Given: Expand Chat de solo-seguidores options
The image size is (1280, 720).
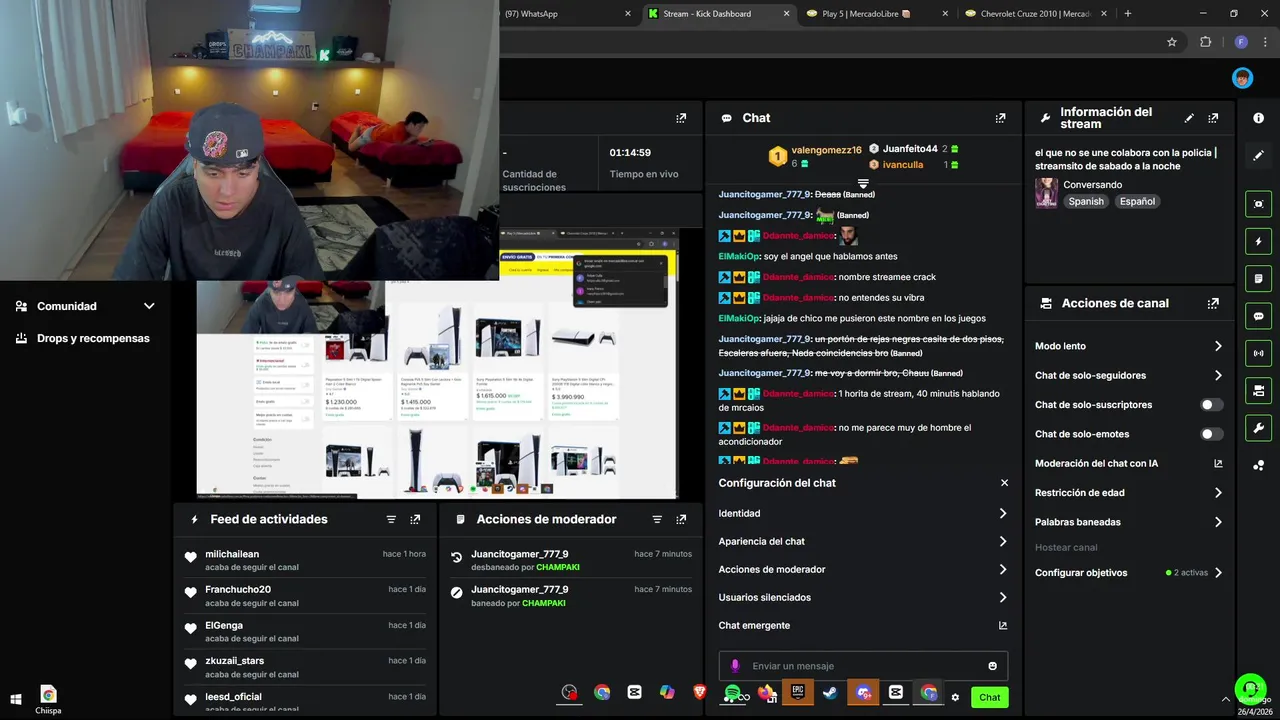Looking at the screenshot, I should [1129, 375].
